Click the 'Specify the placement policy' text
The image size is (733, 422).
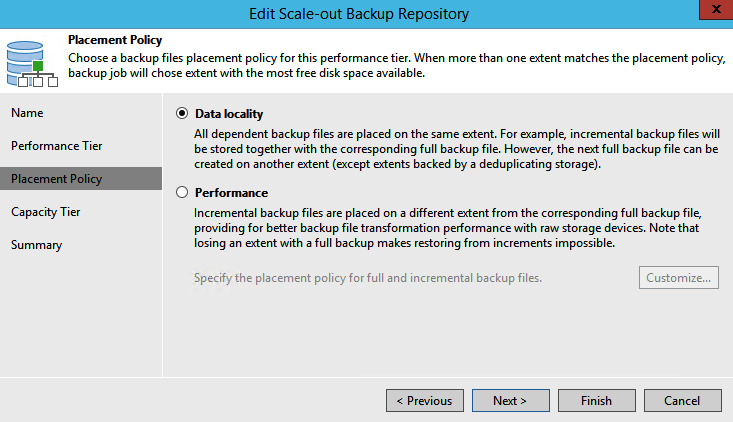click(x=368, y=278)
